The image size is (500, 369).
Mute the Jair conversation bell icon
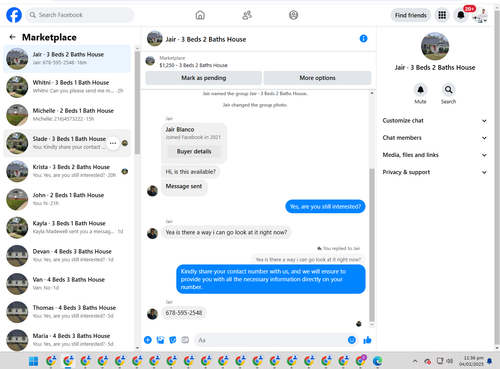click(x=420, y=90)
